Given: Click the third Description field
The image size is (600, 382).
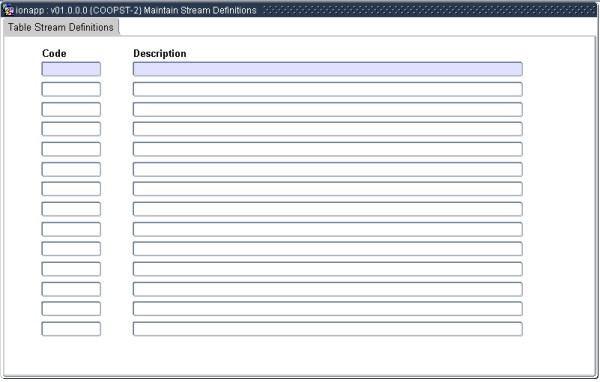Looking at the screenshot, I should click(x=328, y=109).
